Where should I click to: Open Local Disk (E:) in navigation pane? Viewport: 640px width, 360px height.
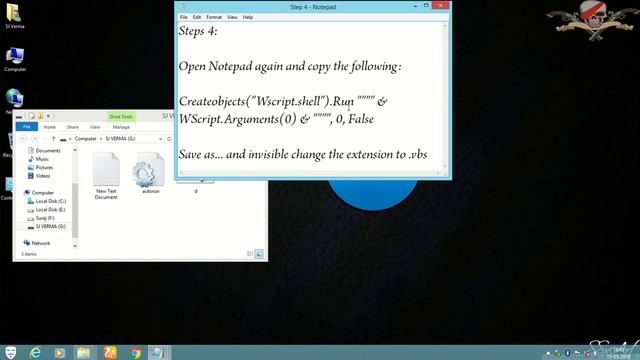point(46,210)
